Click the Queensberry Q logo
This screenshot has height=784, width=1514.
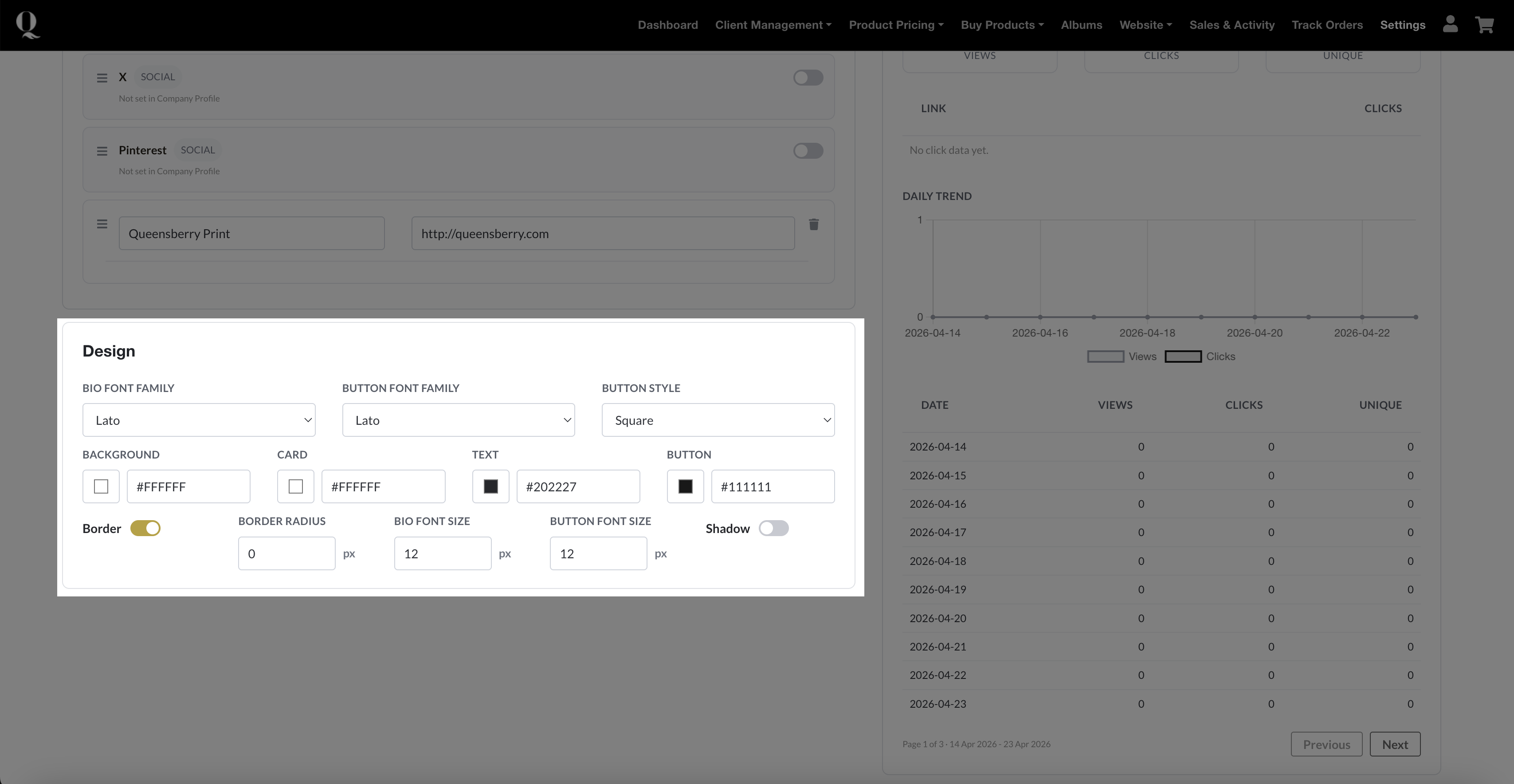pyautogui.click(x=27, y=25)
